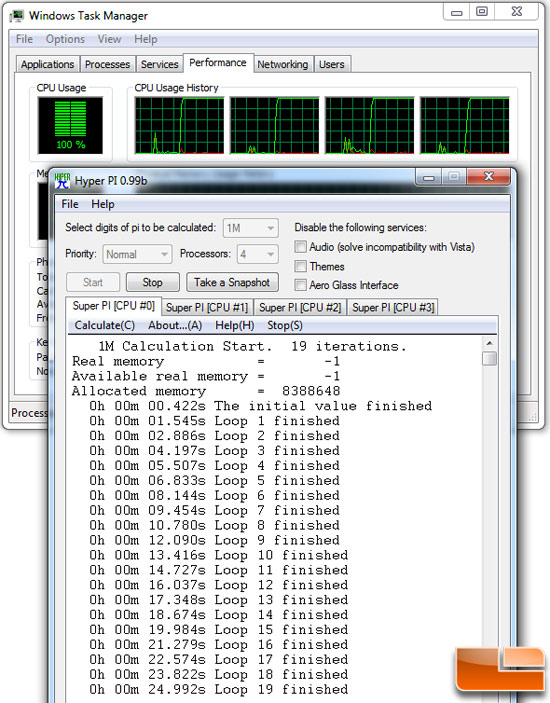
Task: Enable the Audio service disable checkbox
Action: point(300,247)
